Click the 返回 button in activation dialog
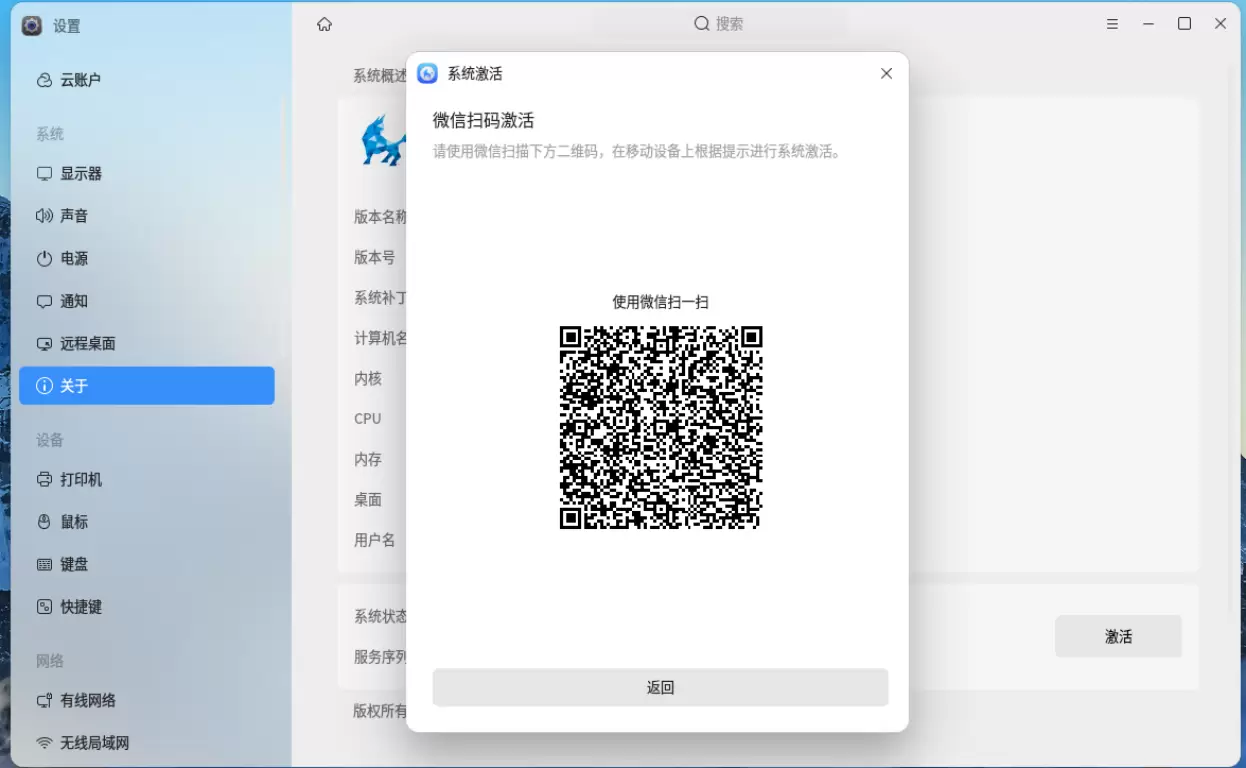 pos(660,687)
